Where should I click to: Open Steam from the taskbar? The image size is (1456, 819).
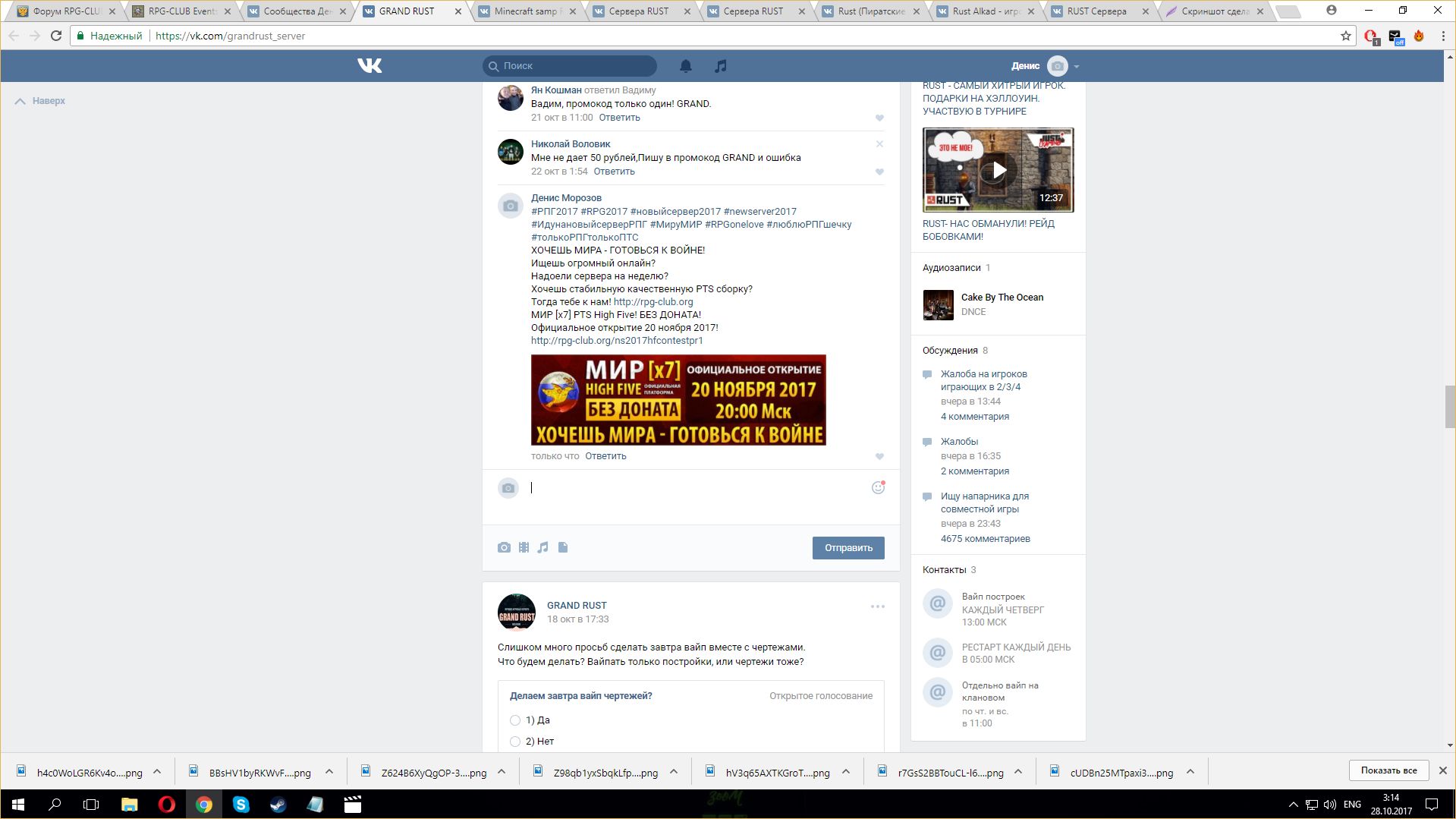pyautogui.click(x=278, y=805)
